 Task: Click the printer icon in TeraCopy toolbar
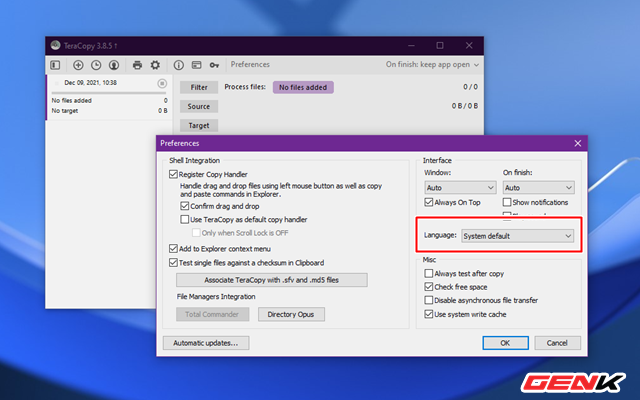click(x=138, y=65)
